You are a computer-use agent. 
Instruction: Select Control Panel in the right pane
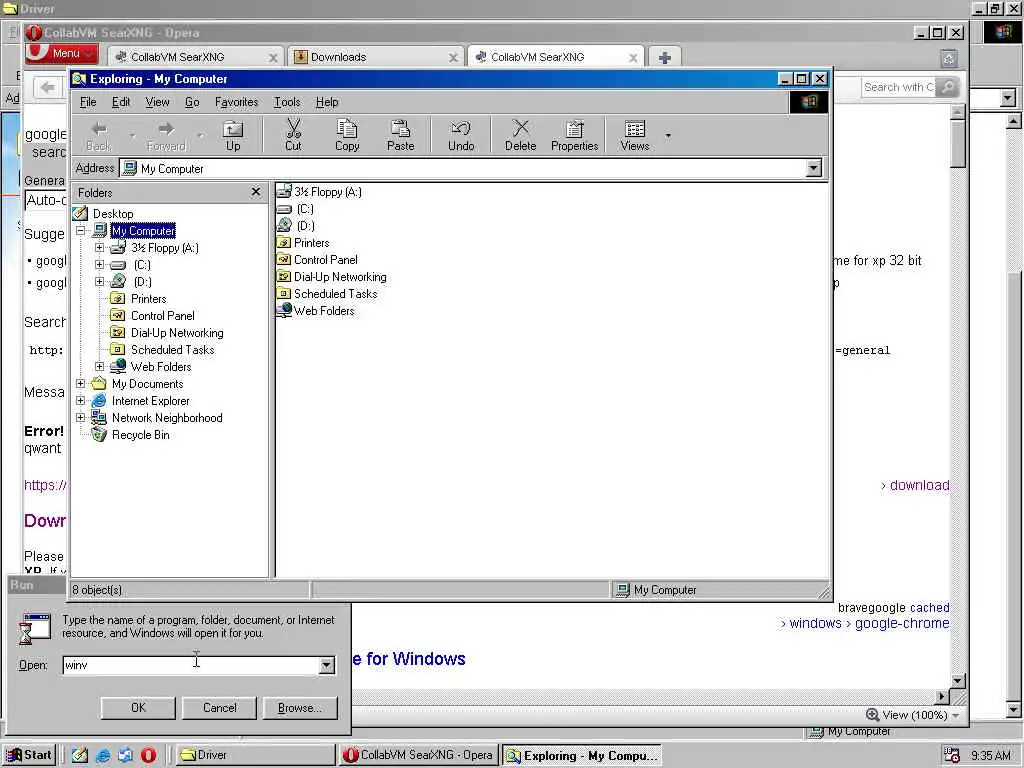(317, 260)
